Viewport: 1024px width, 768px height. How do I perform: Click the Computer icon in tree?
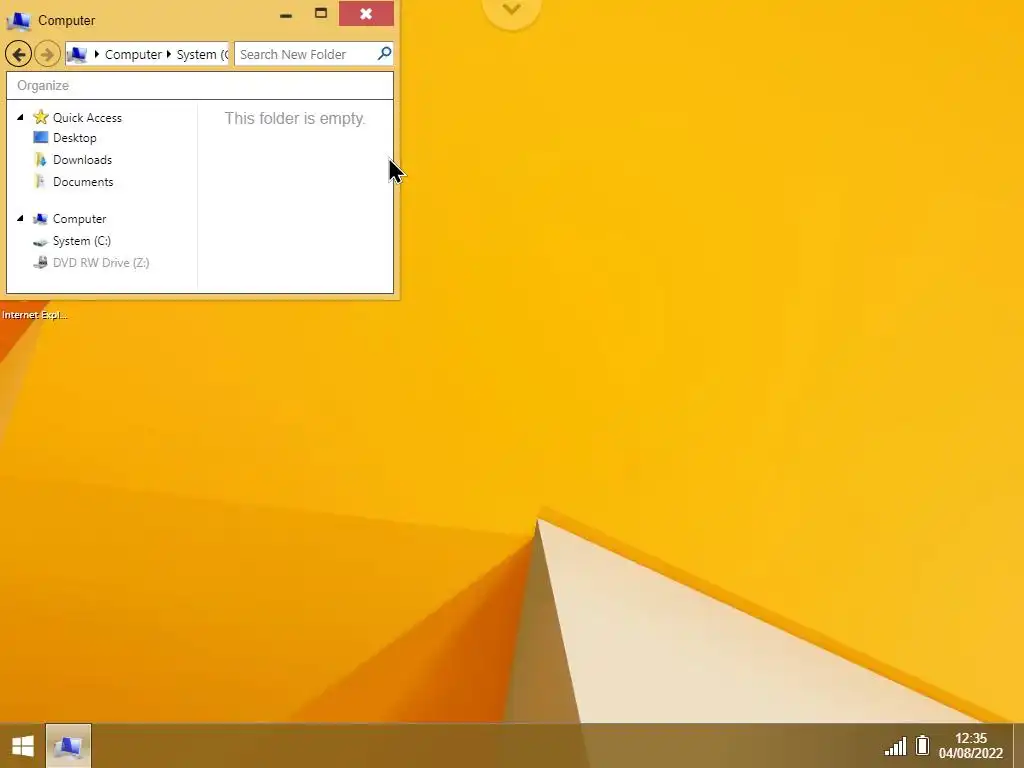40,218
